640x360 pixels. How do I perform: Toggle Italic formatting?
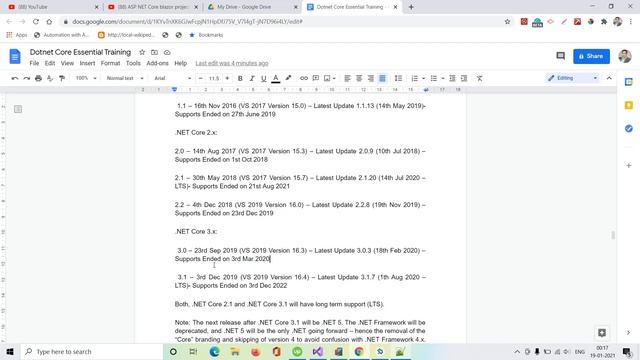point(252,78)
